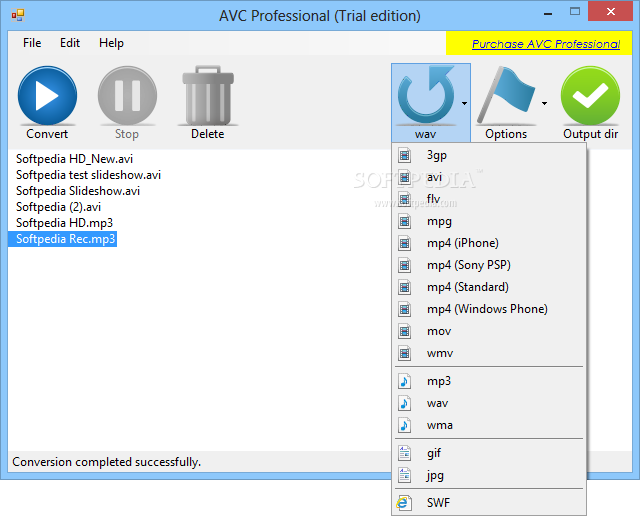The image size is (640, 516).
Task: Open the Help menu
Action: point(111,43)
